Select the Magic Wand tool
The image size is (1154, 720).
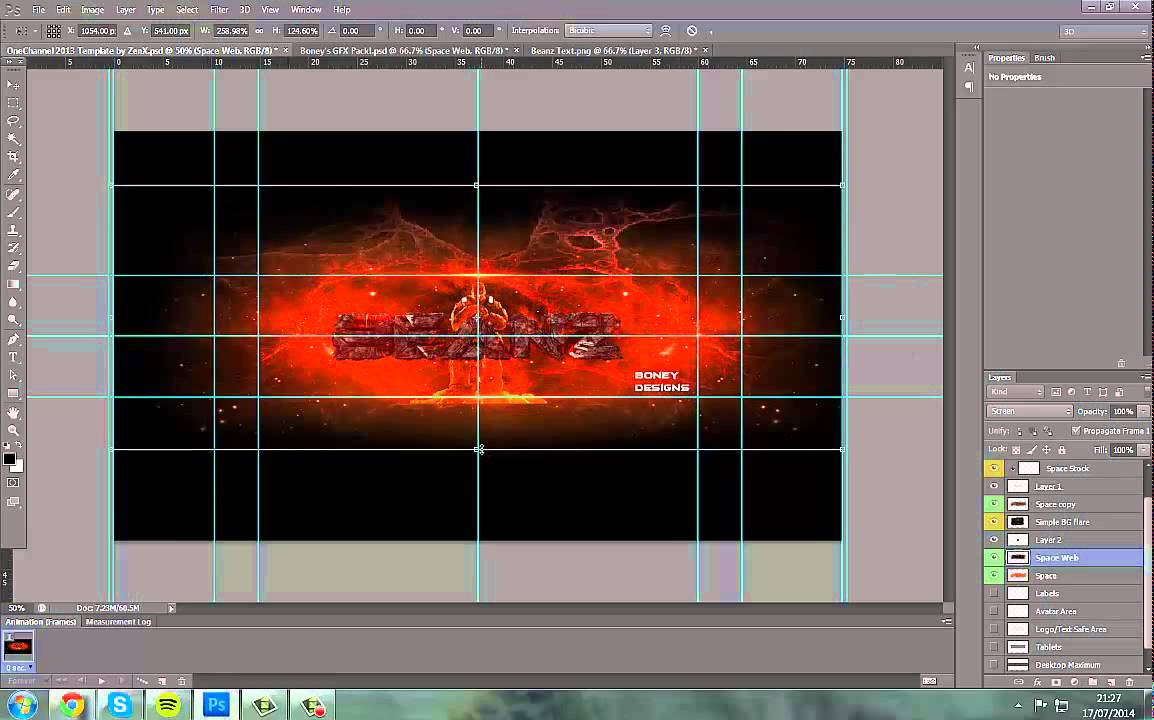click(13, 138)
